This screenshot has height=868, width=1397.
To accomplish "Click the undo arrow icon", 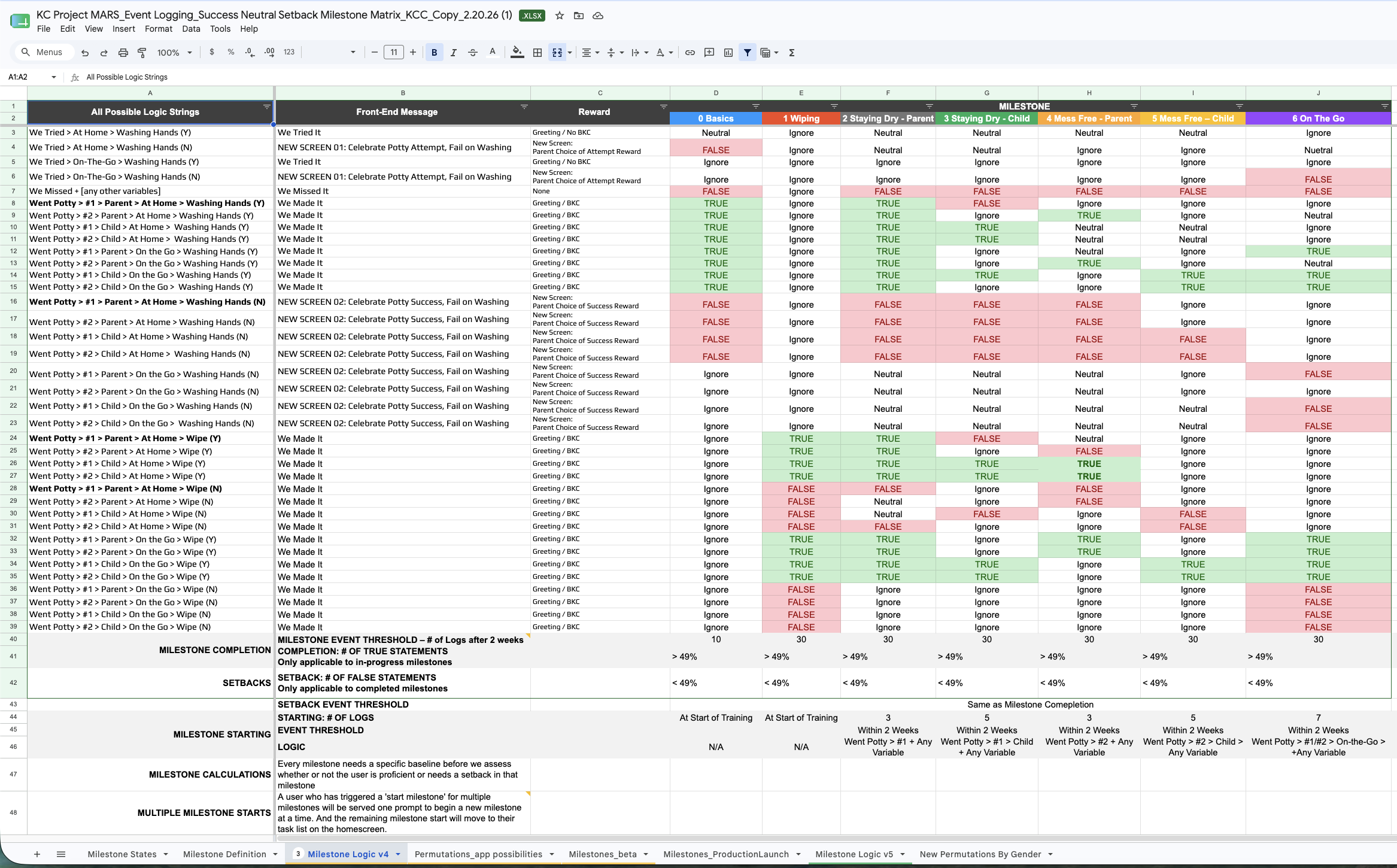I will [85, 53].
